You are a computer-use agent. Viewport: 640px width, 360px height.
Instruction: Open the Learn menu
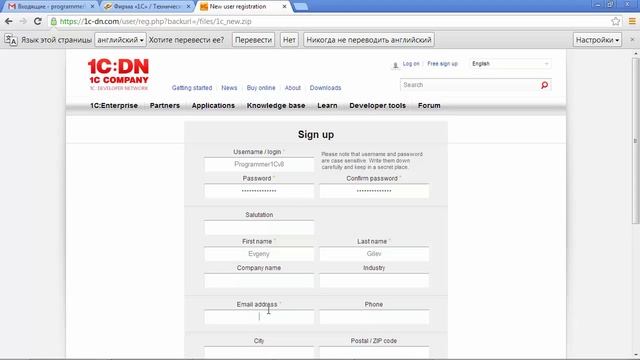(327, 105)
